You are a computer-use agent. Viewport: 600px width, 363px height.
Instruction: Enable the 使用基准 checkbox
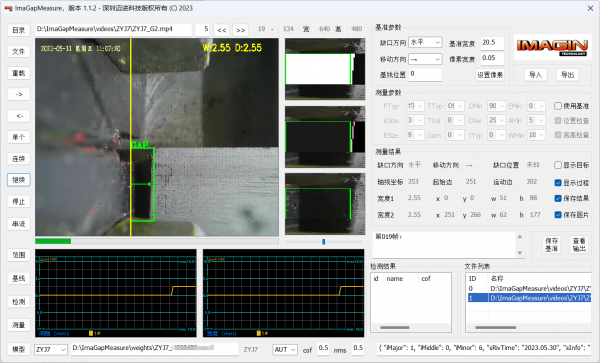(558, 106)
